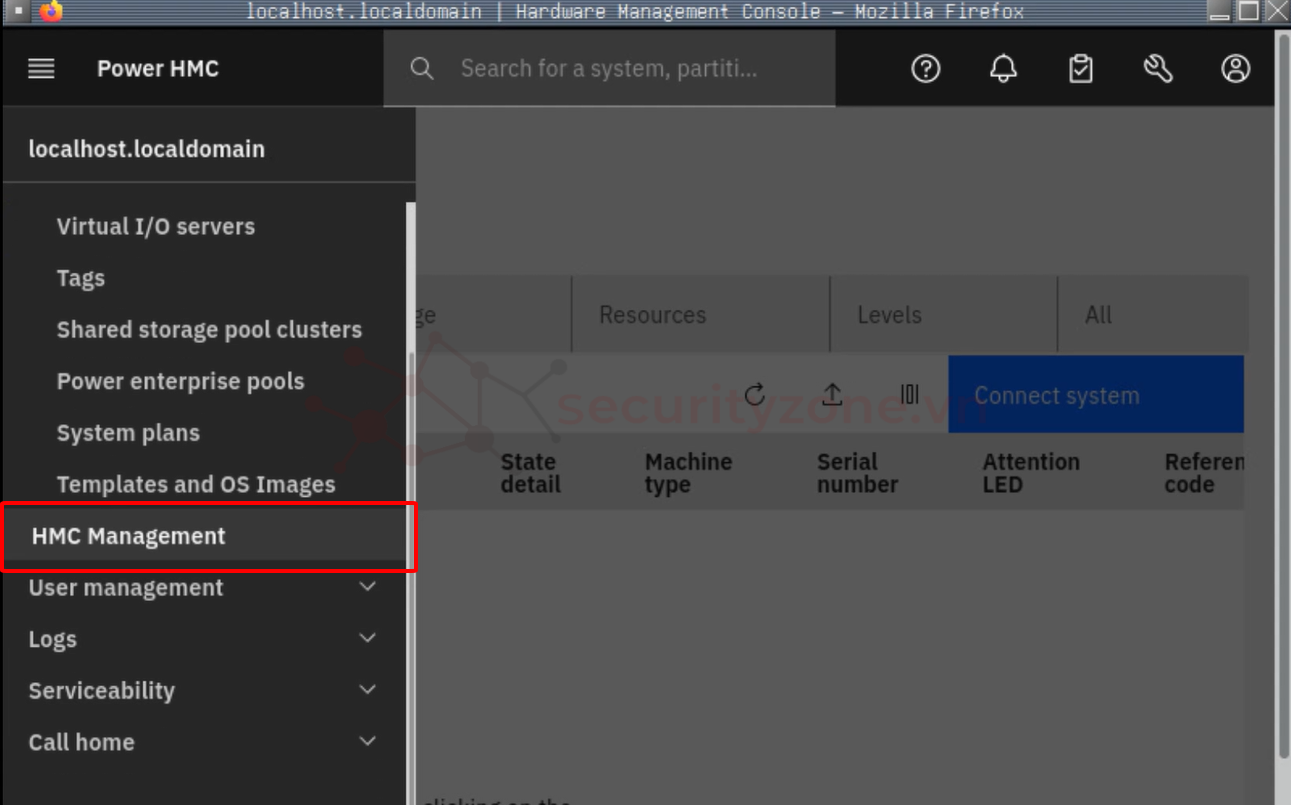Click the Power HMC title link
The width and height of the screenshot is (1291, 805).
pyautogui.click(x=158, y=69)
